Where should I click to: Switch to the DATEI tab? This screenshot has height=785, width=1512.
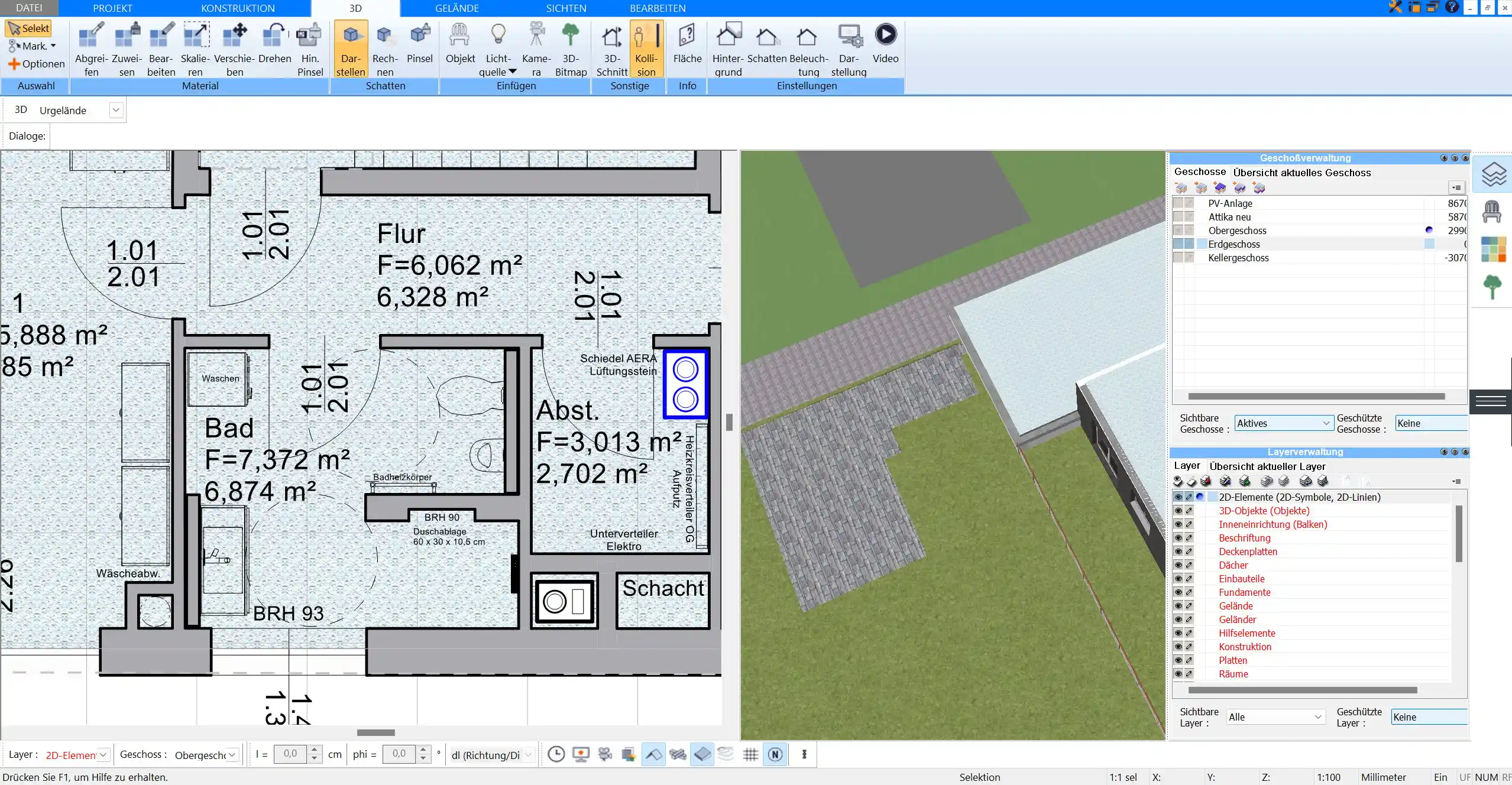pos(29,8)
